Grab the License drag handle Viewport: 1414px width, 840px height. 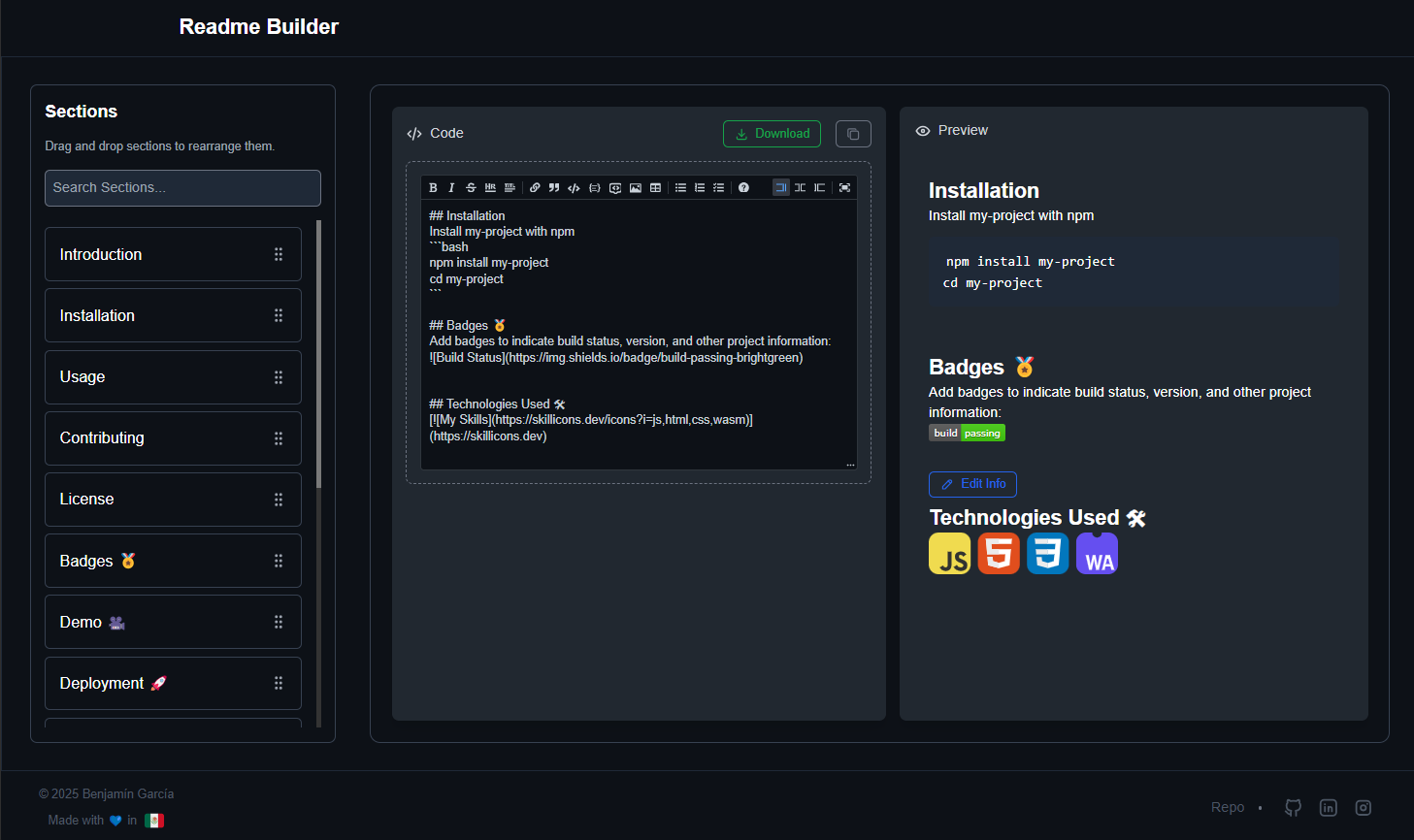click(x=279, y=500)
